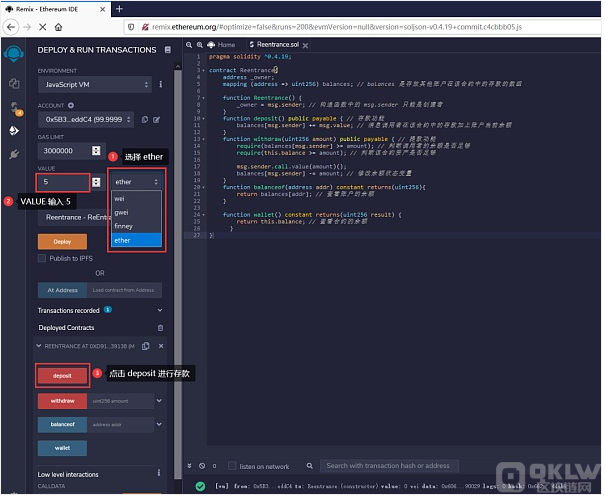605x498 pixels.
Task: Focus the gas limit 3000000 field
Action: 64,150
